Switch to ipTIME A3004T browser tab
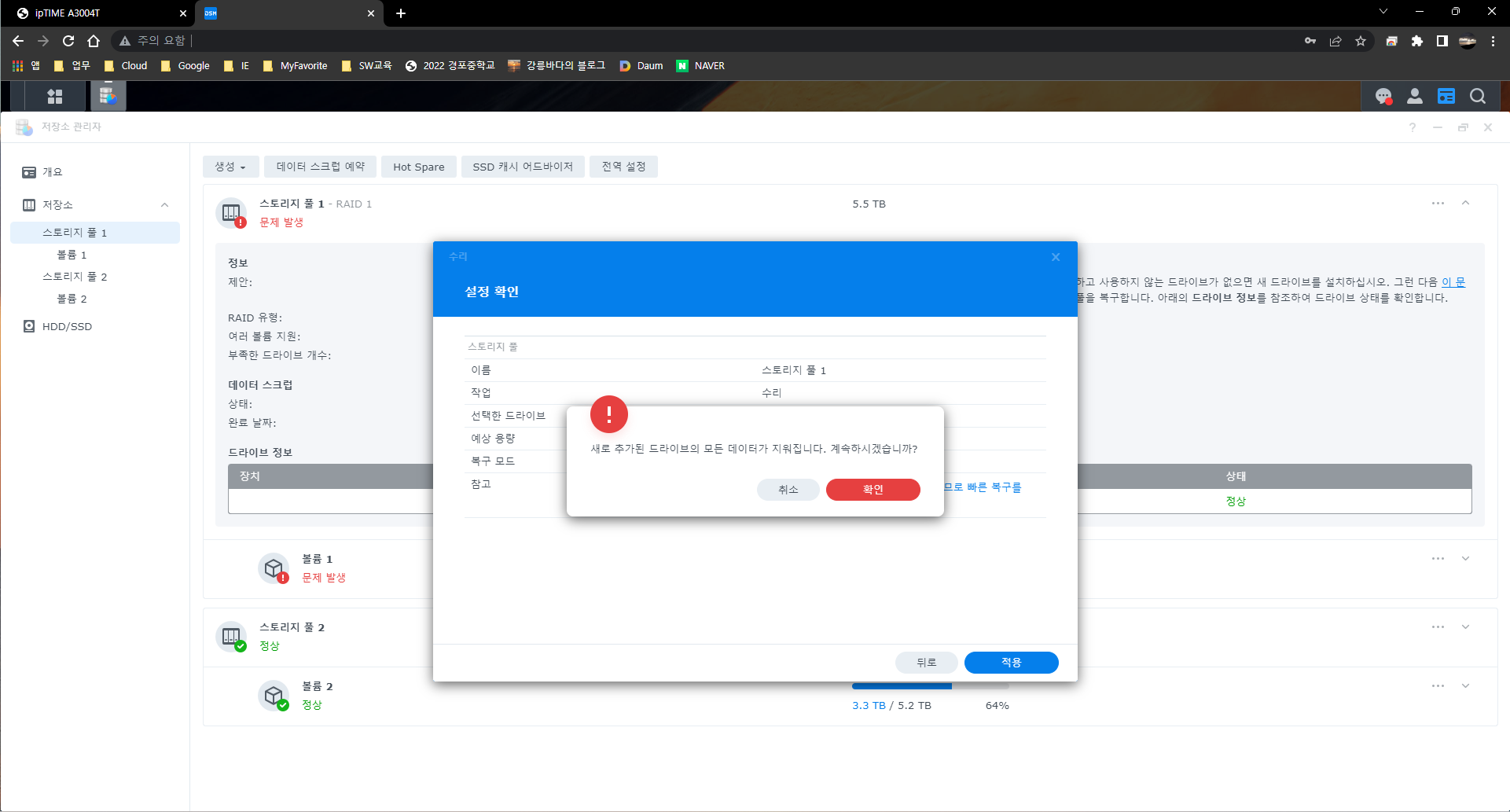This screenshot has width=1510, height=812. [x=97, y=13]
